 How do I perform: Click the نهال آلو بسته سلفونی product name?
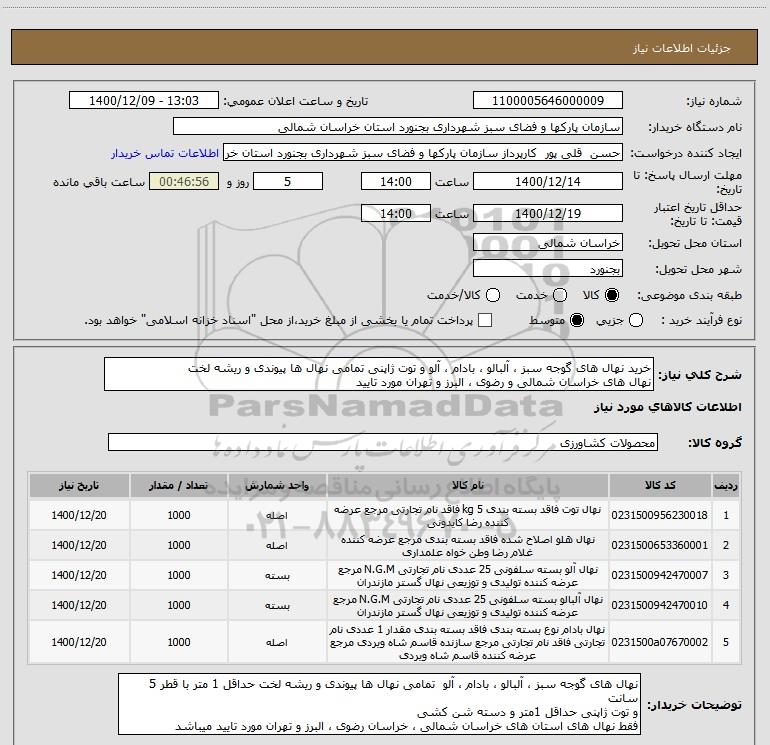(x=468, y=576)
